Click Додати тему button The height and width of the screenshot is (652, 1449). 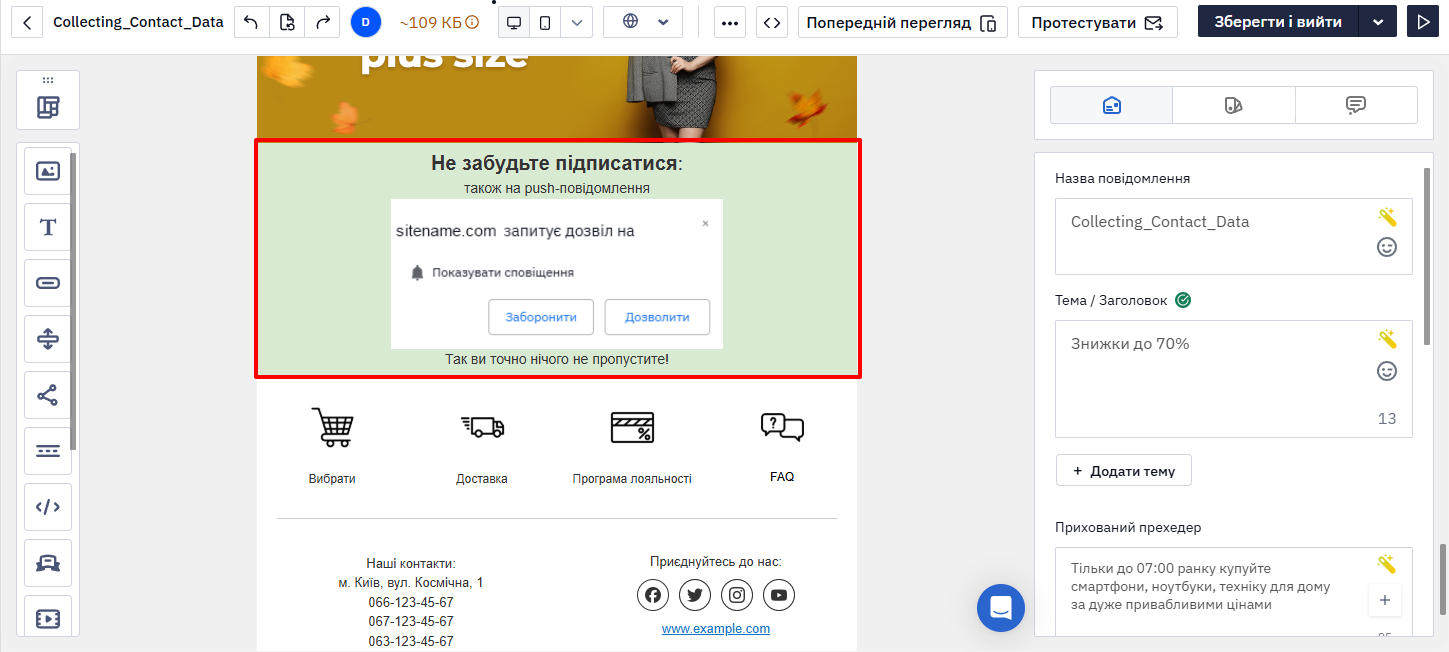point(1124,471)
